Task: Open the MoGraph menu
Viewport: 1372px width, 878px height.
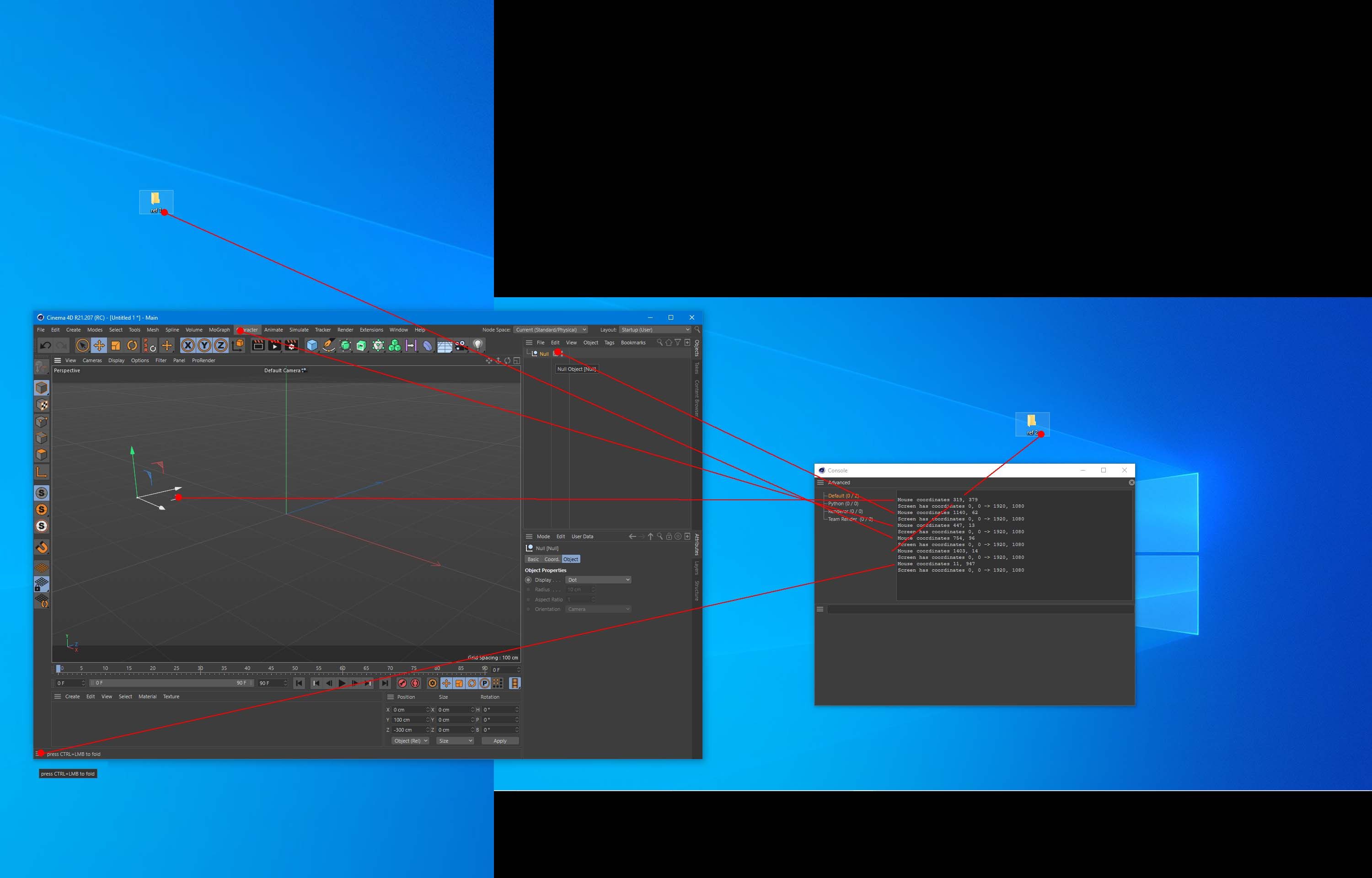Action: pos(219,330)
